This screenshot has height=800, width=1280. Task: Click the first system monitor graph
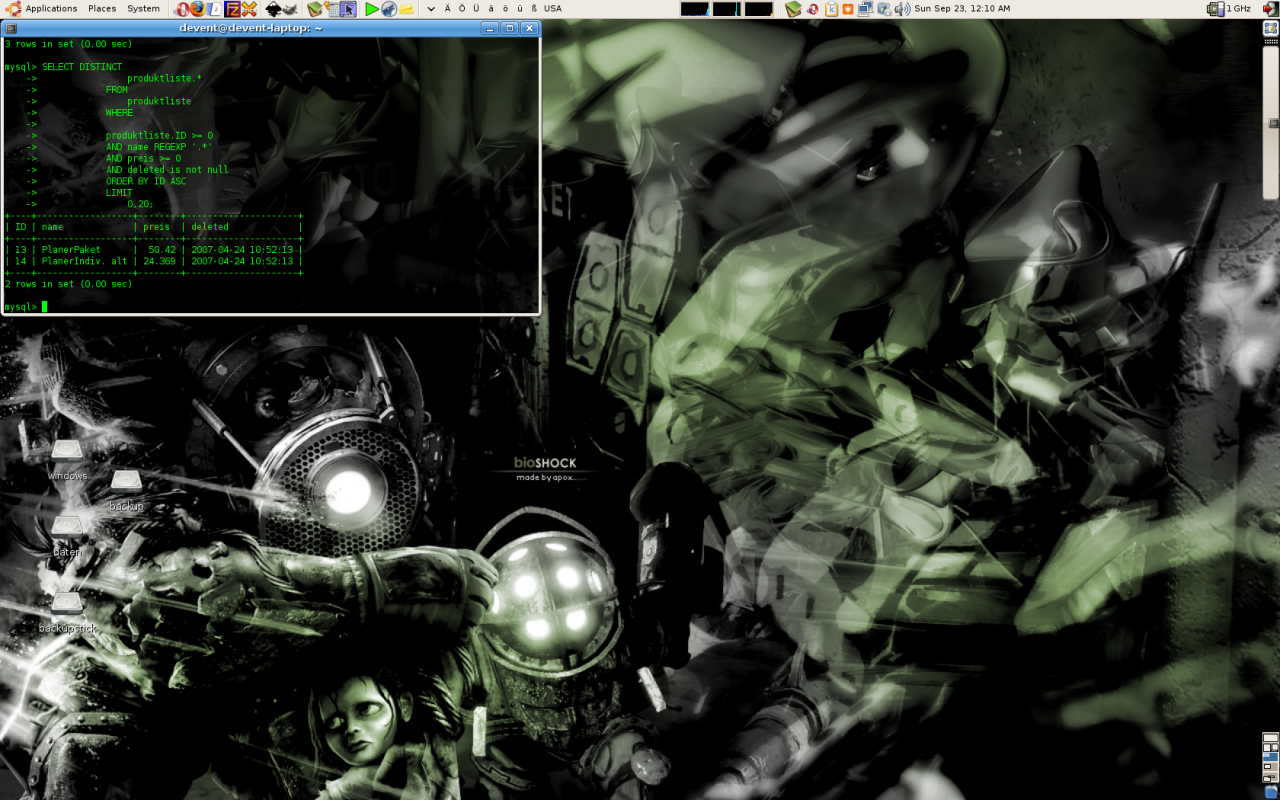pyautogui.click(x=695, y=9)
